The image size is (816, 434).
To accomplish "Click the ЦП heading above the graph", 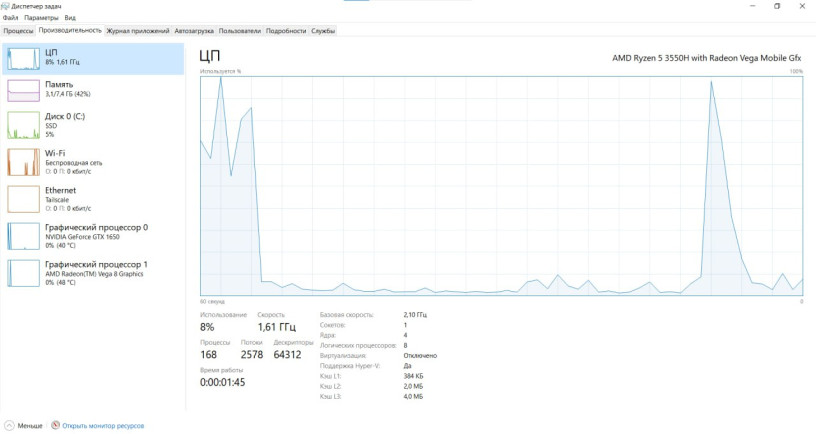I will [x=210, y=56].
